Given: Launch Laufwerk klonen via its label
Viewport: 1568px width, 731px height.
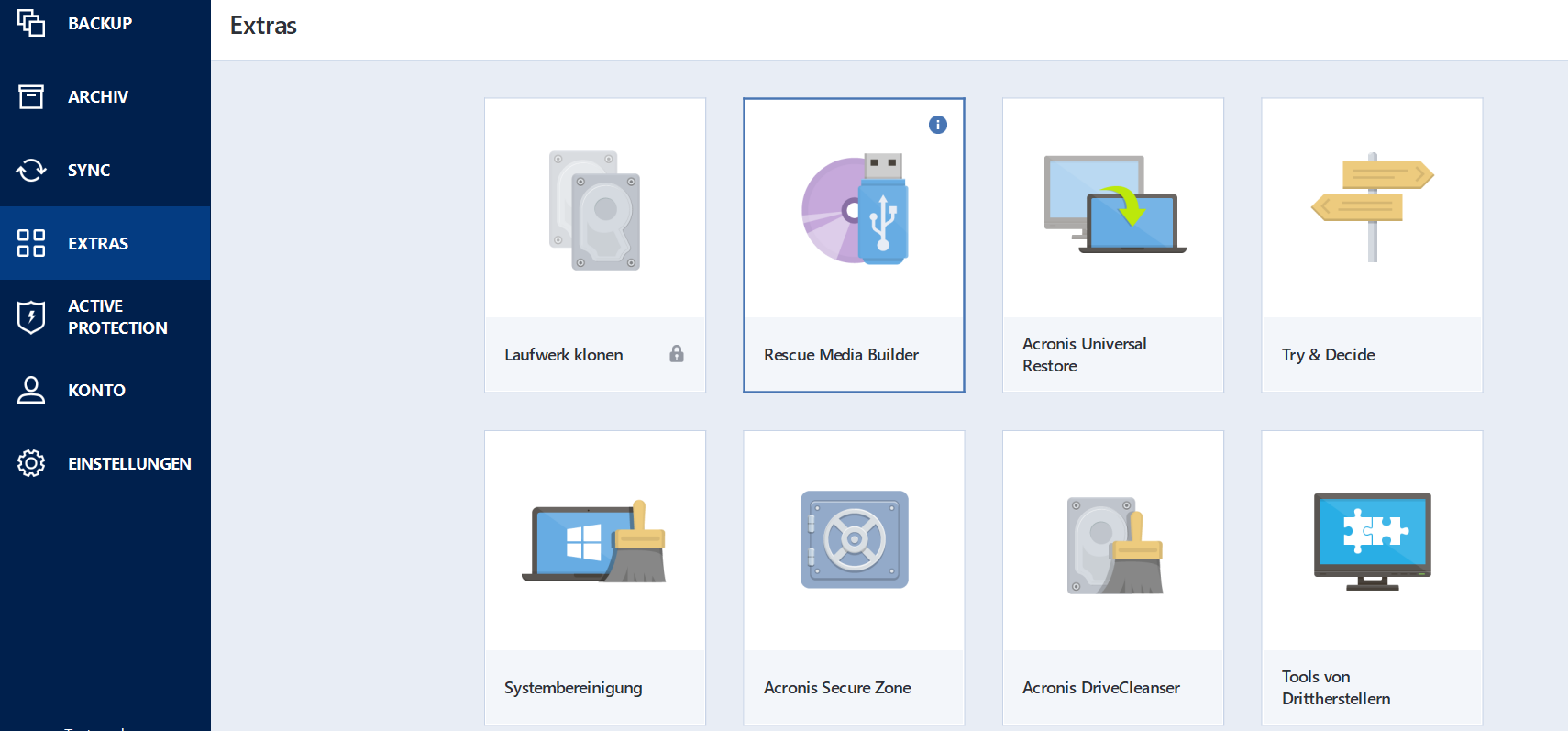Looking at the screenshot, I should coord(564,355).
